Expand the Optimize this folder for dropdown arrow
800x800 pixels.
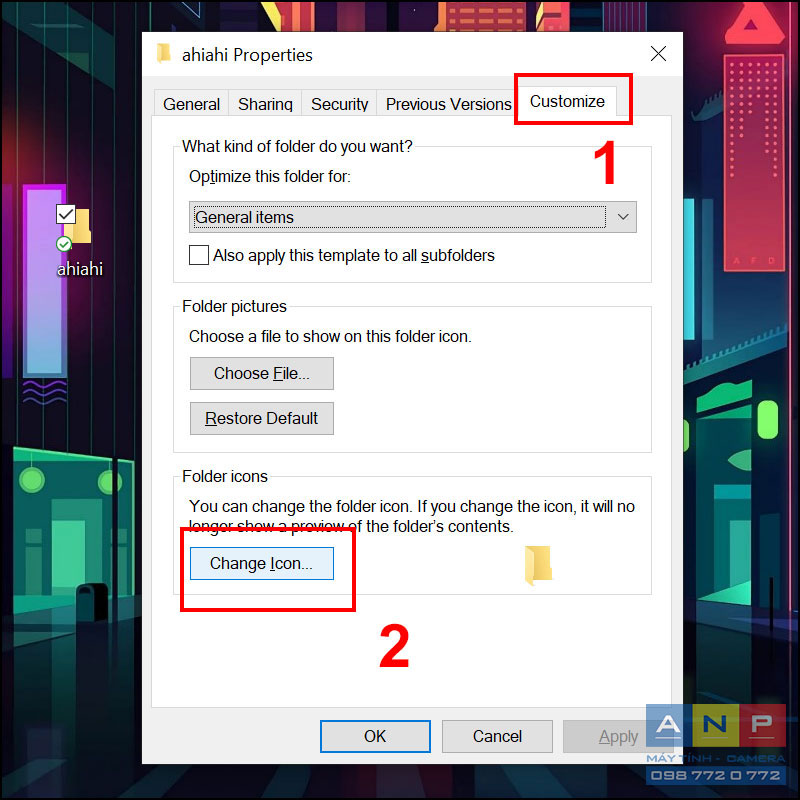[622, 217]
